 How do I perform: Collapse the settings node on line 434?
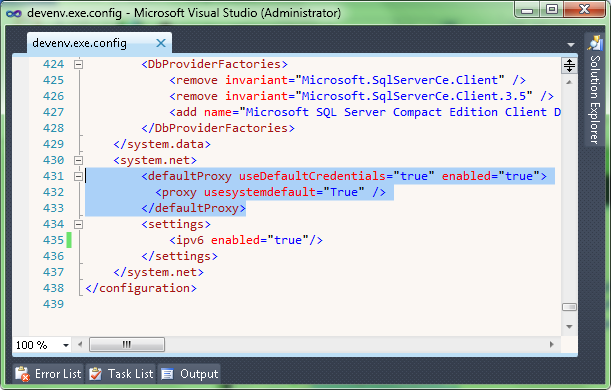click(x=78, y=224)
